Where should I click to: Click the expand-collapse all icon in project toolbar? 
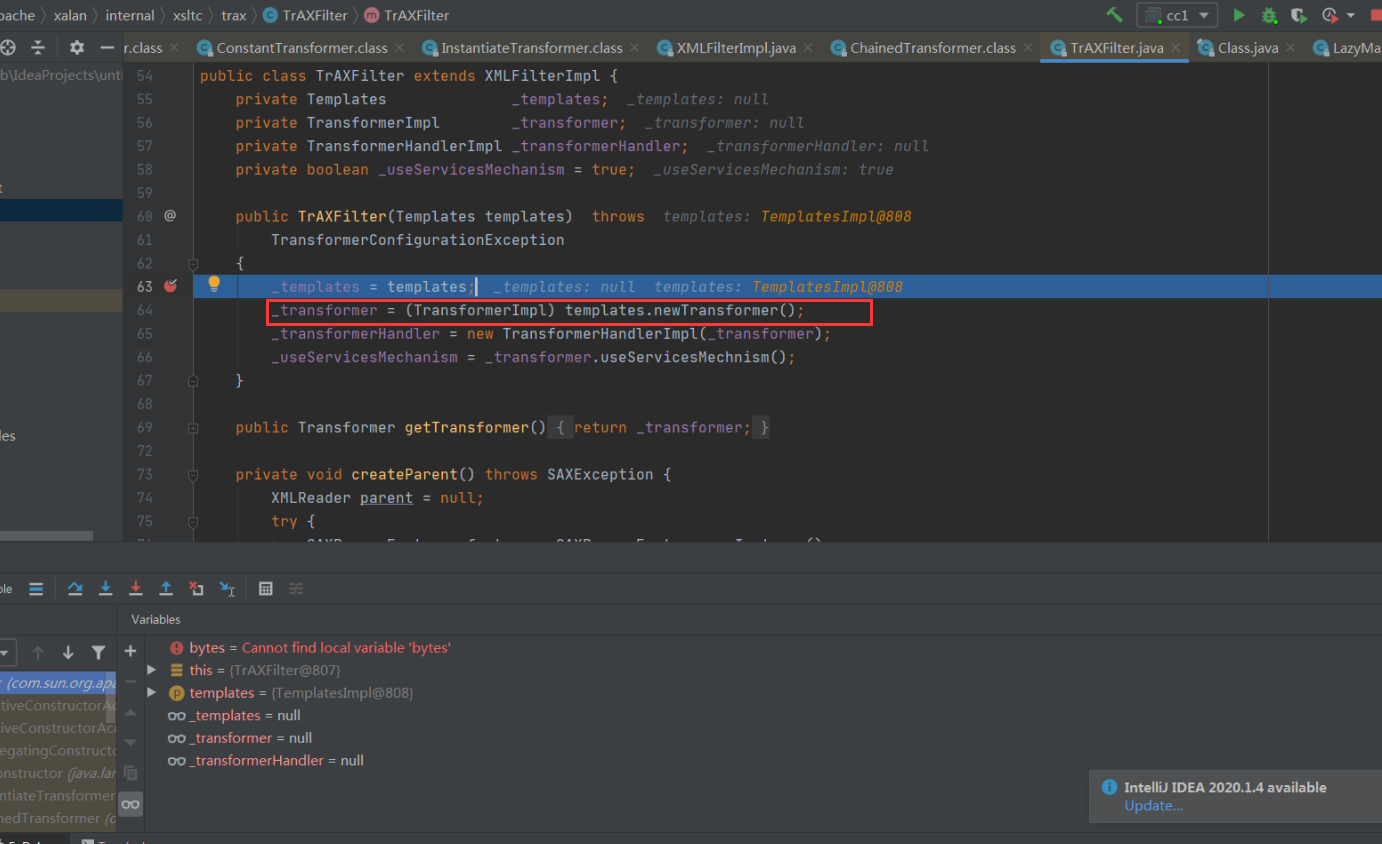click(38, 47)
